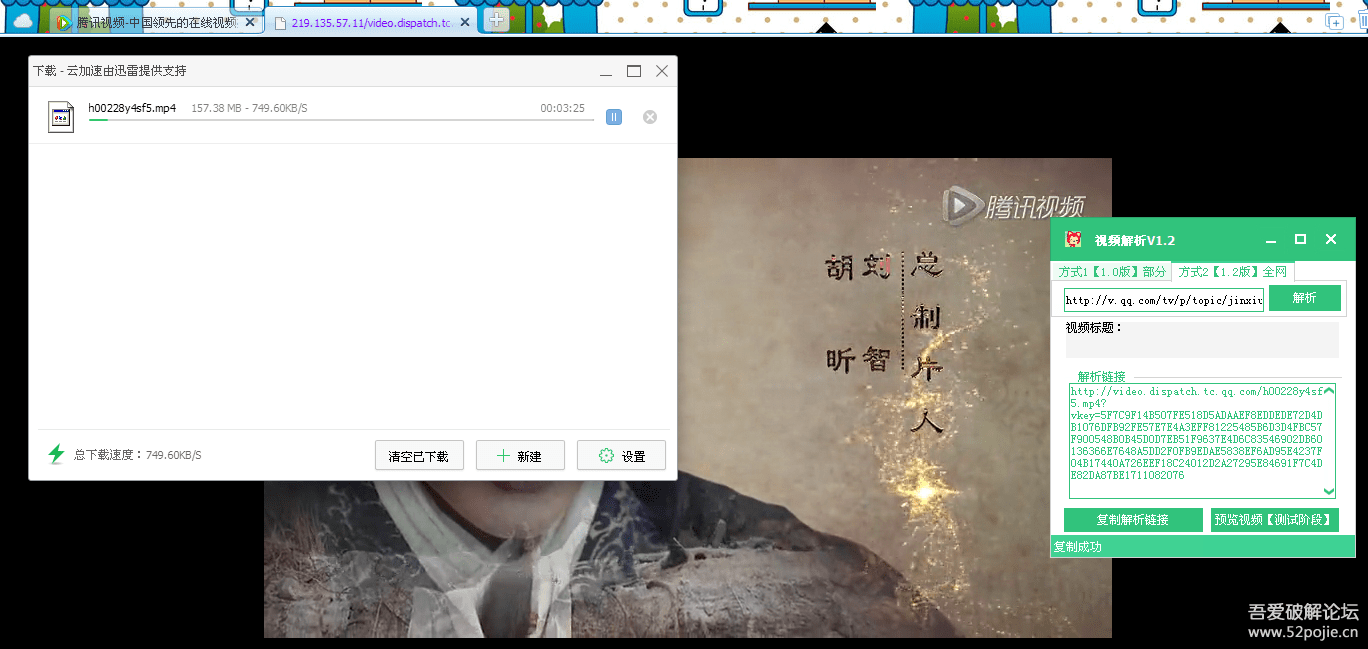
Task: Close the 219.135.57.11 browser tab
Action: [465, 22]
